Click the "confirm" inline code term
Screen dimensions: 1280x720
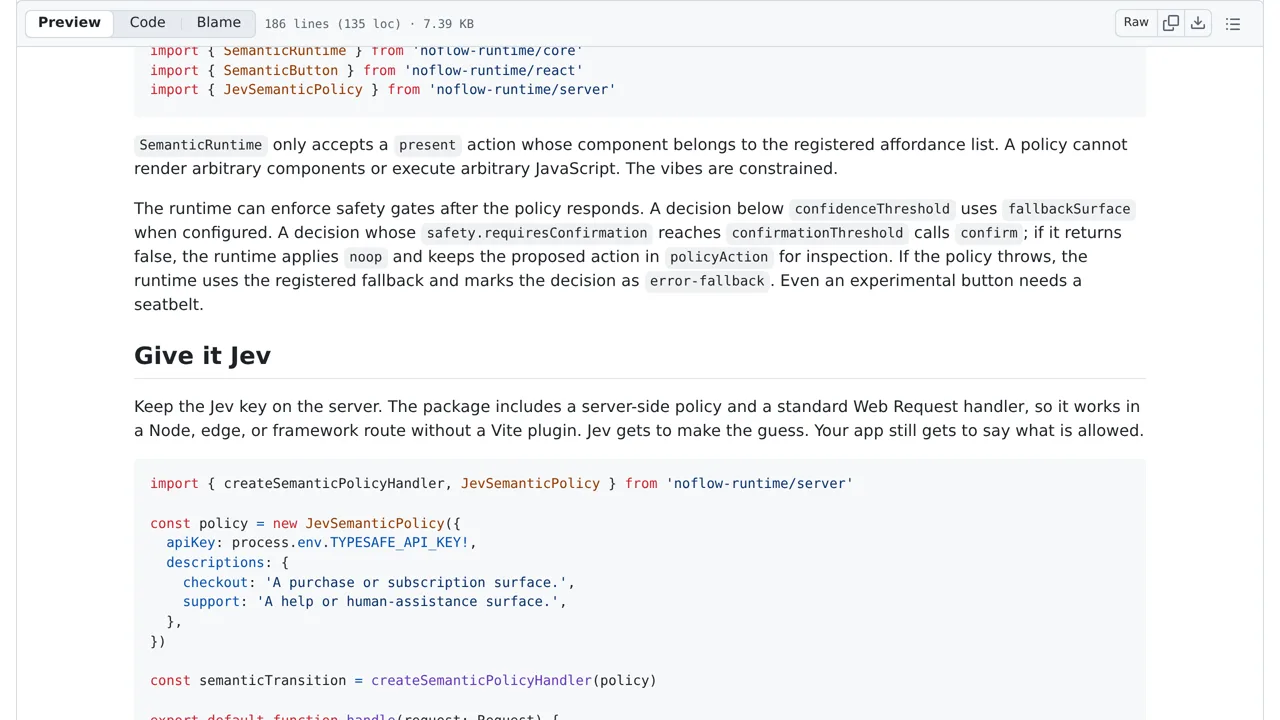(x=989, y=233)
